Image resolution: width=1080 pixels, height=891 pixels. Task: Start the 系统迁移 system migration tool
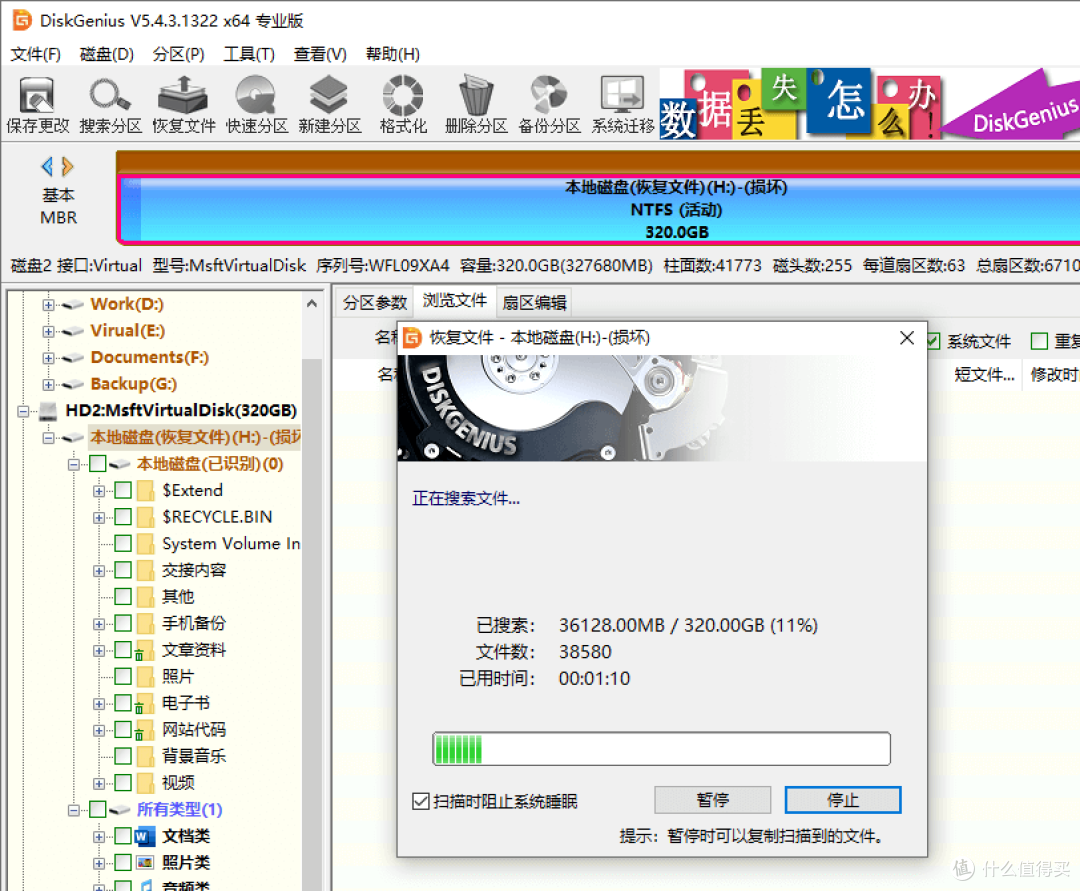tap(623, 105)
